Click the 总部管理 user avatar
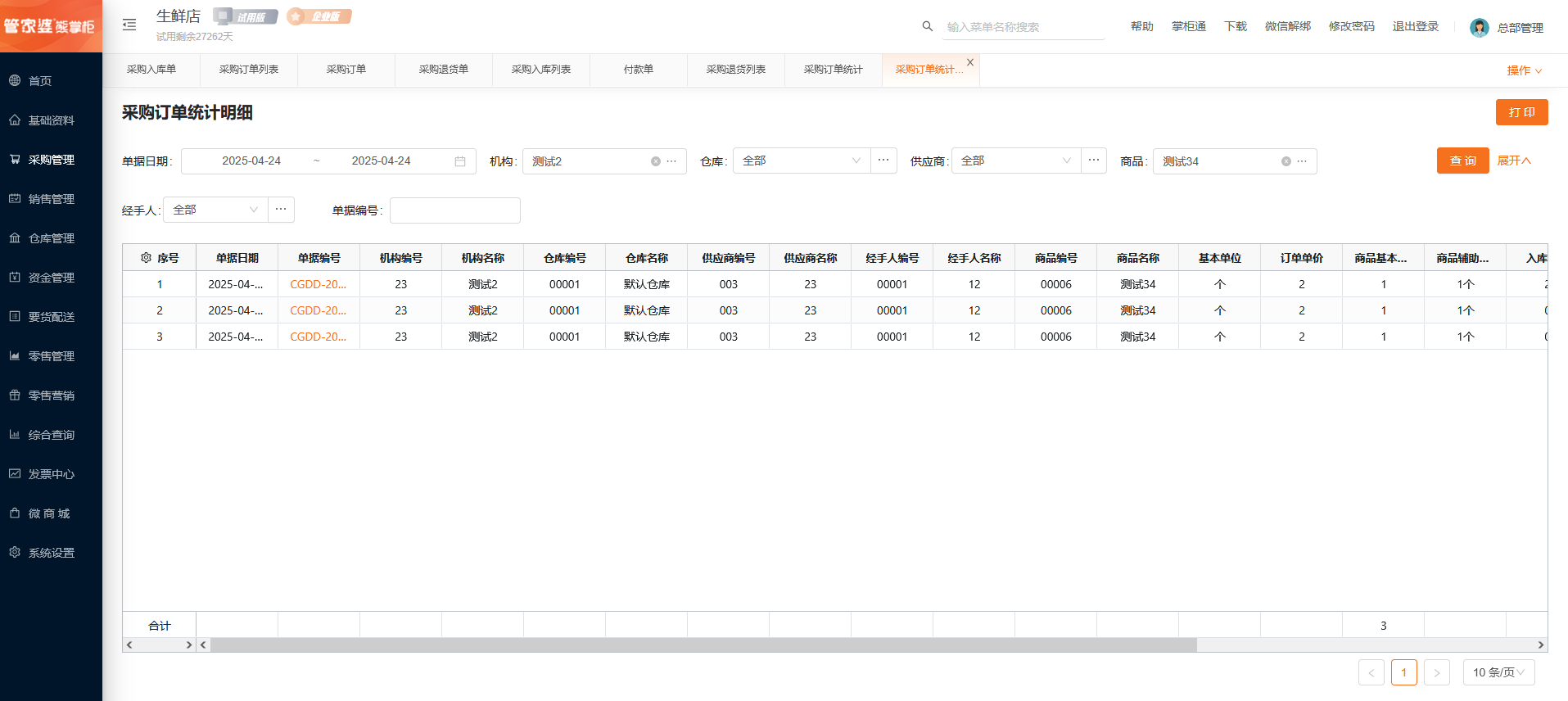This screenshot has width=1568, height=701. 1479,27
